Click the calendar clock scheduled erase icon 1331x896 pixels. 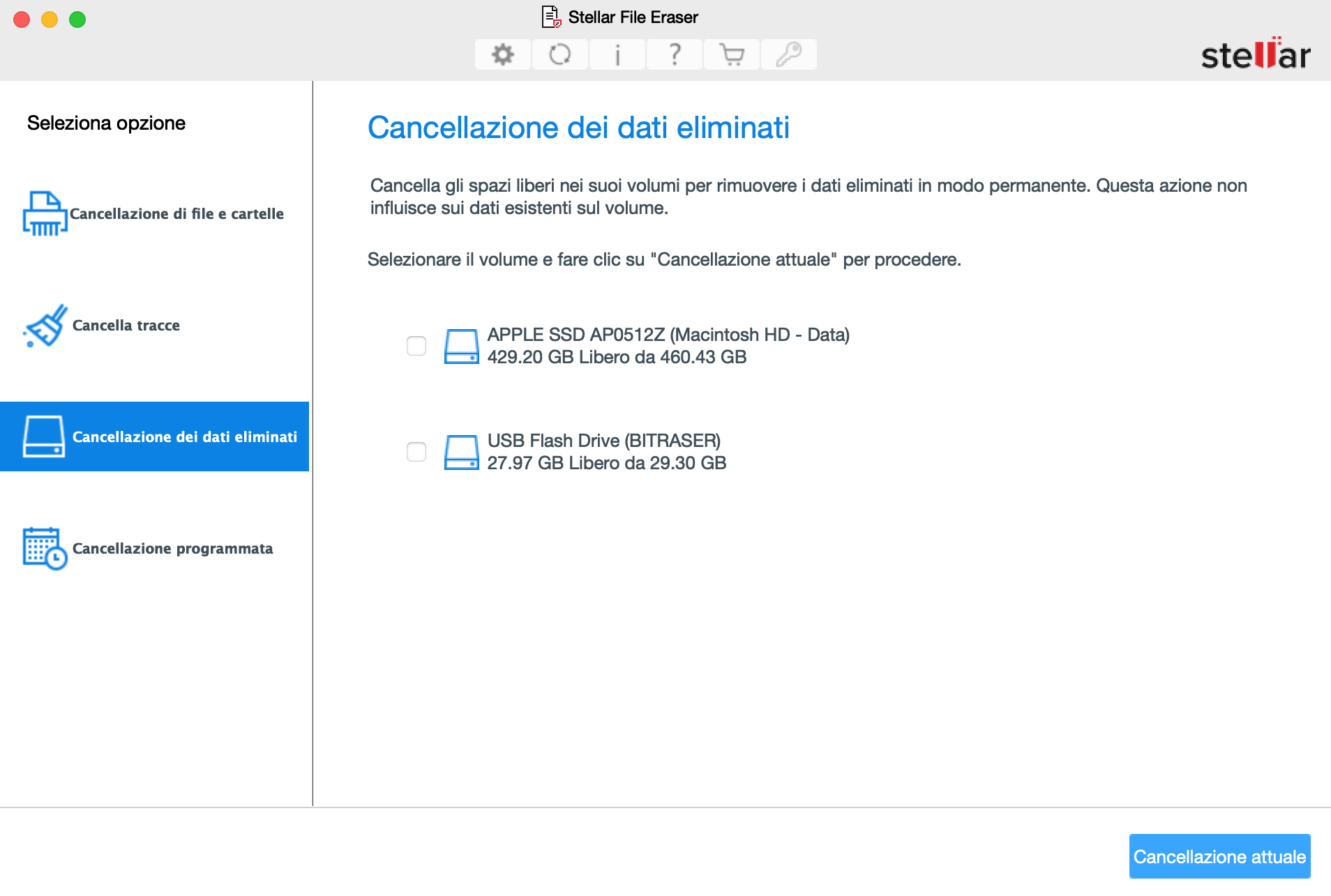45,549
